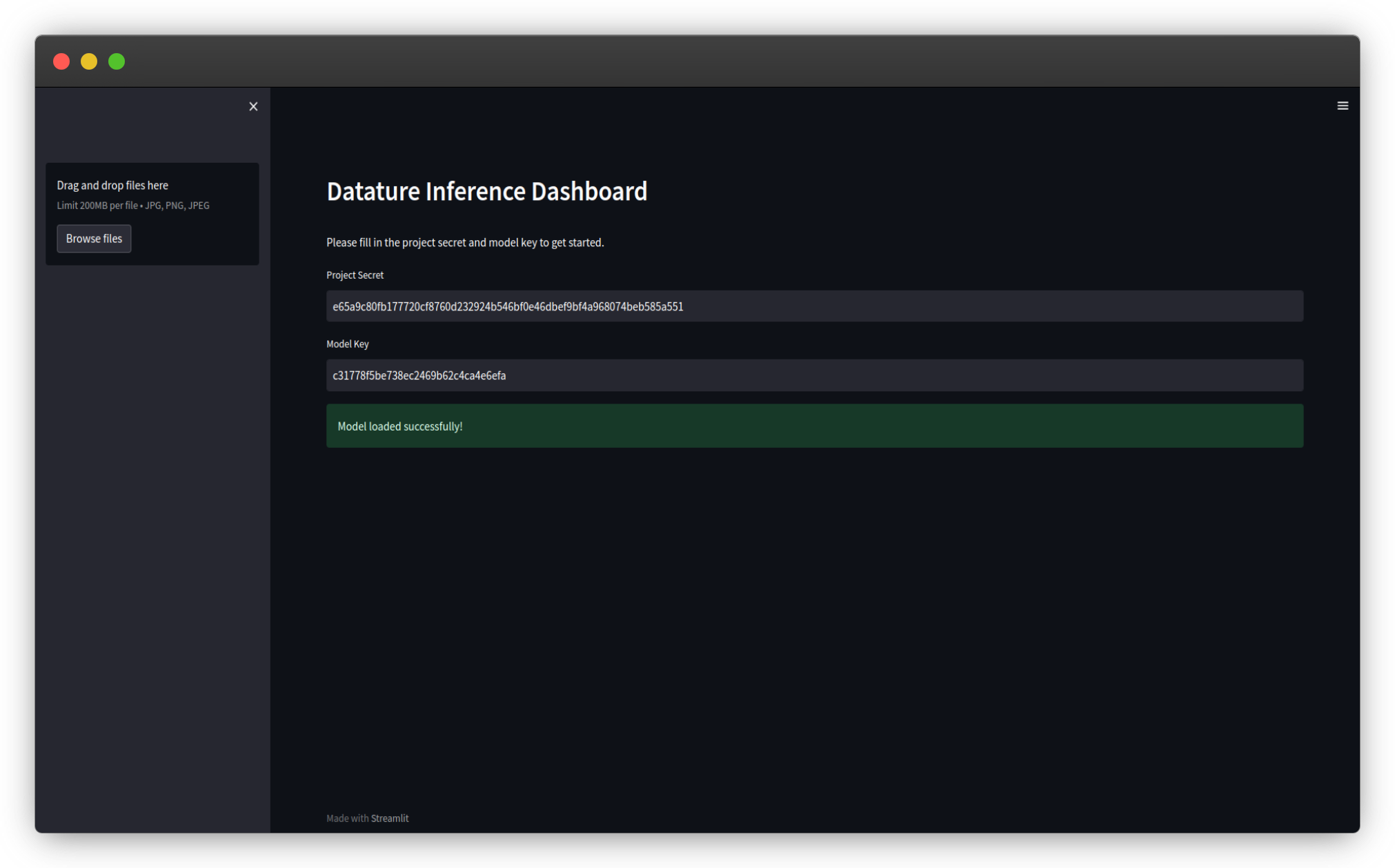
Task: Click the Browse files button
Action: pyautogui.click(x=94, y=238)
